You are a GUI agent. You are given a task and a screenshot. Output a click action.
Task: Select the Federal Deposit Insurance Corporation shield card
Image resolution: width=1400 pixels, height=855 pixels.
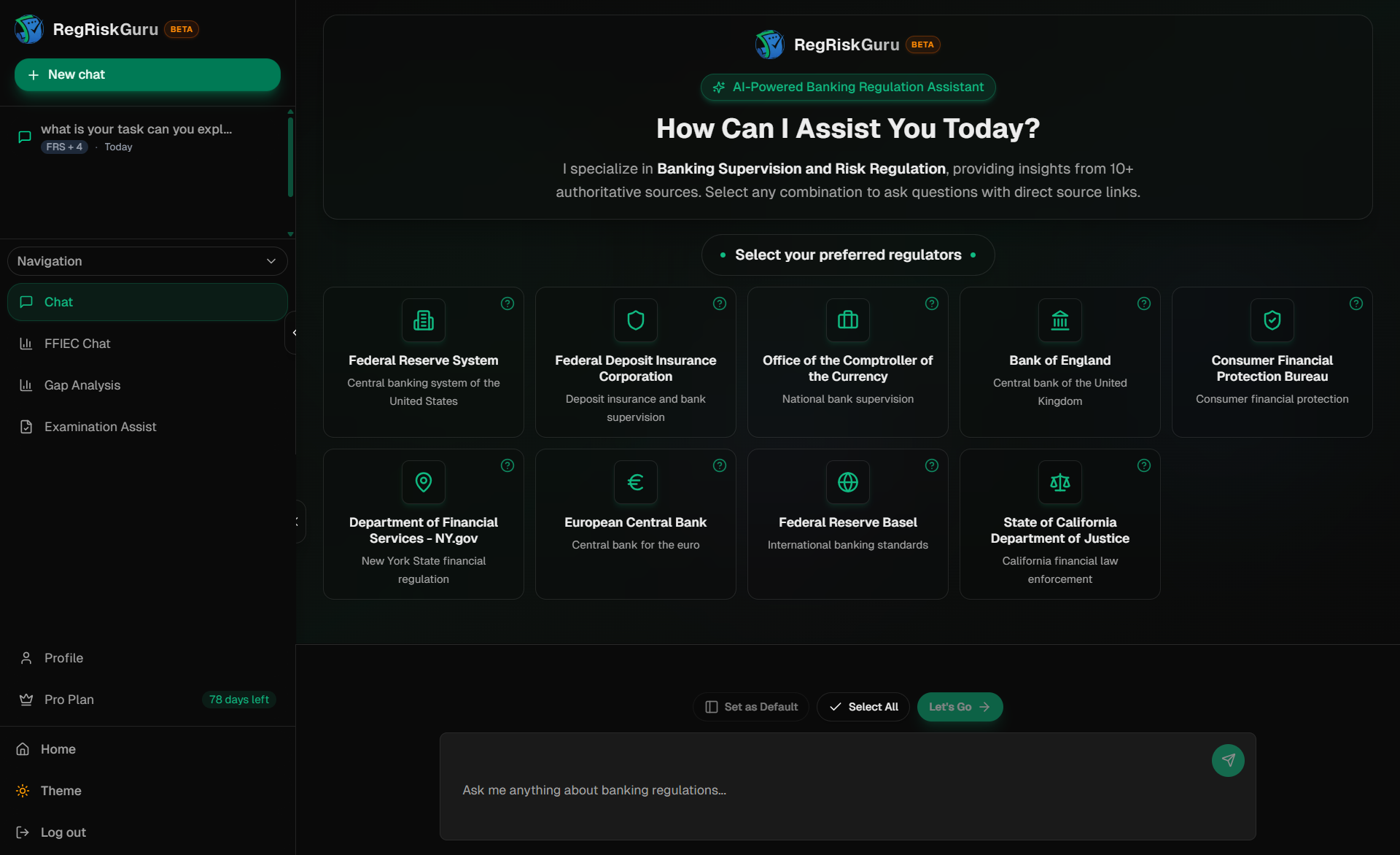pyautogui.click(x=635, y=362)
